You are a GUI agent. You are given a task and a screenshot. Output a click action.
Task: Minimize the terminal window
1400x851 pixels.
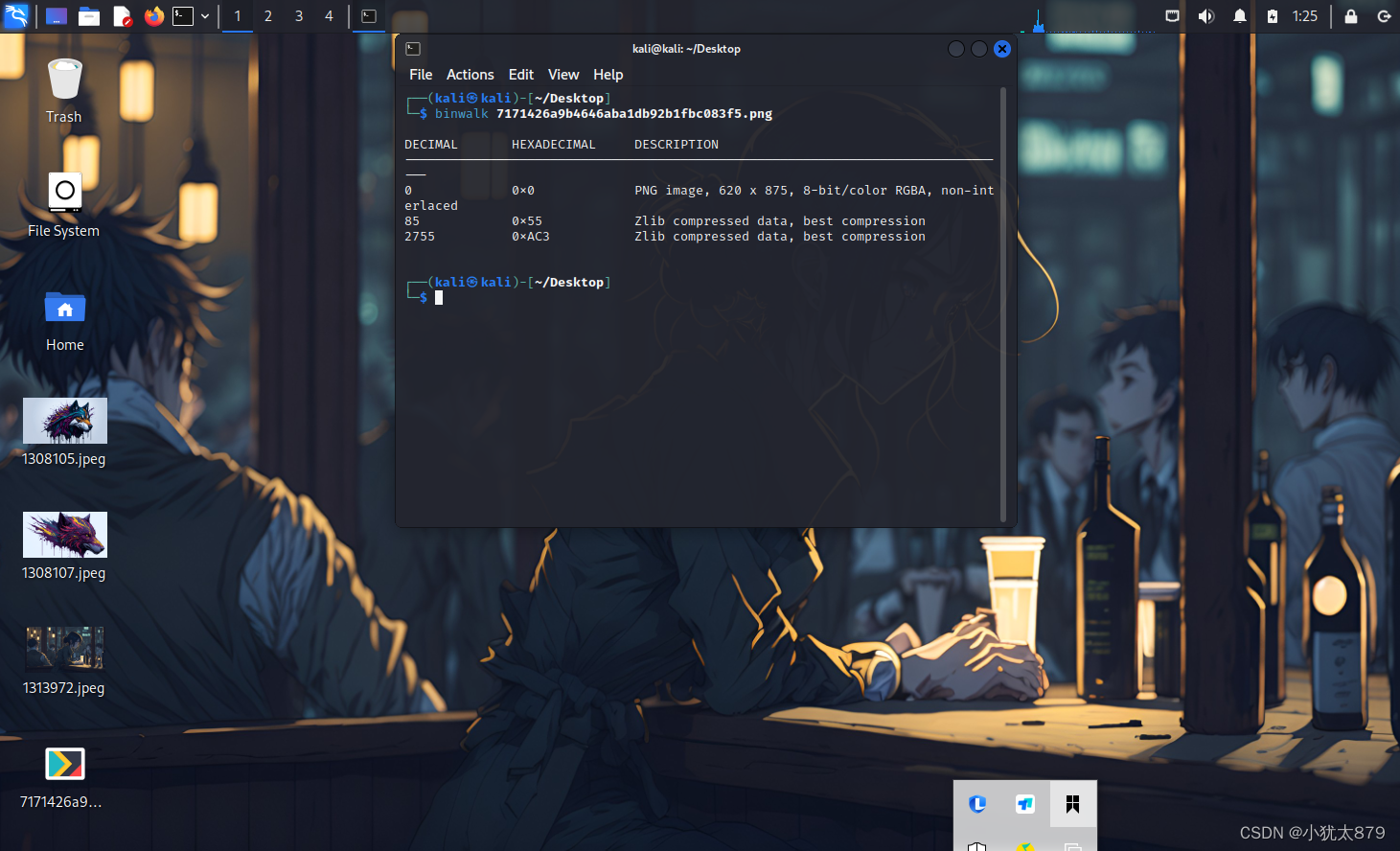pyautogui.click(x=956, y=49)
